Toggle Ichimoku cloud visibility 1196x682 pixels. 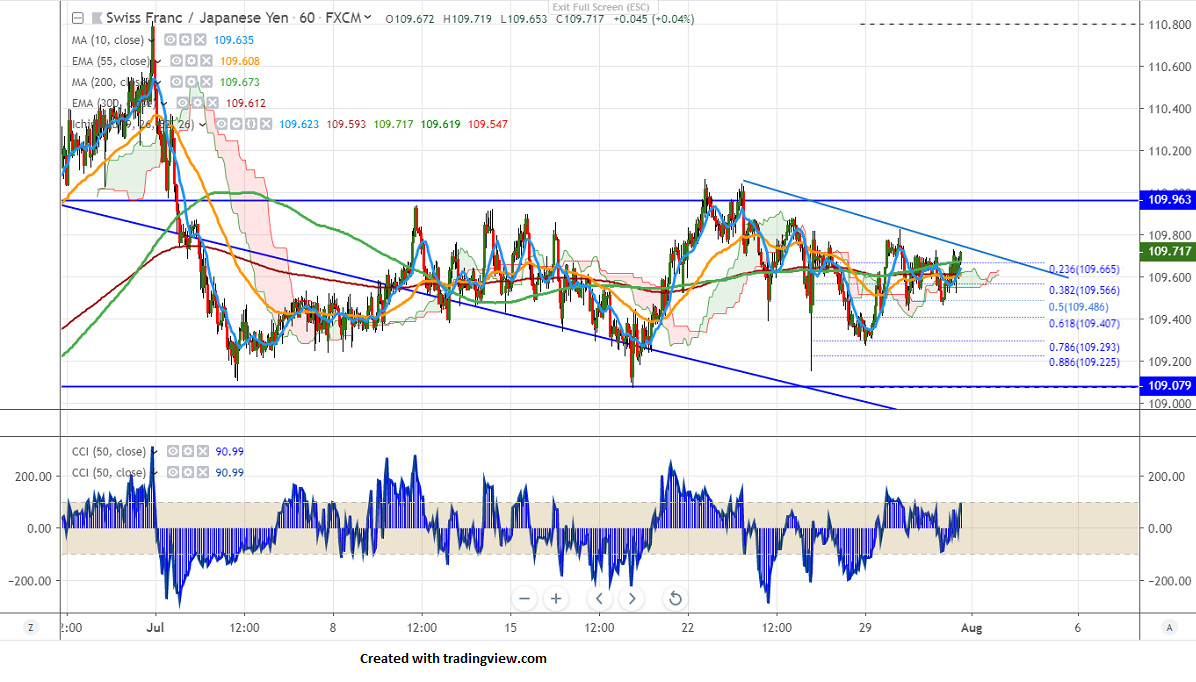(221, 124)
